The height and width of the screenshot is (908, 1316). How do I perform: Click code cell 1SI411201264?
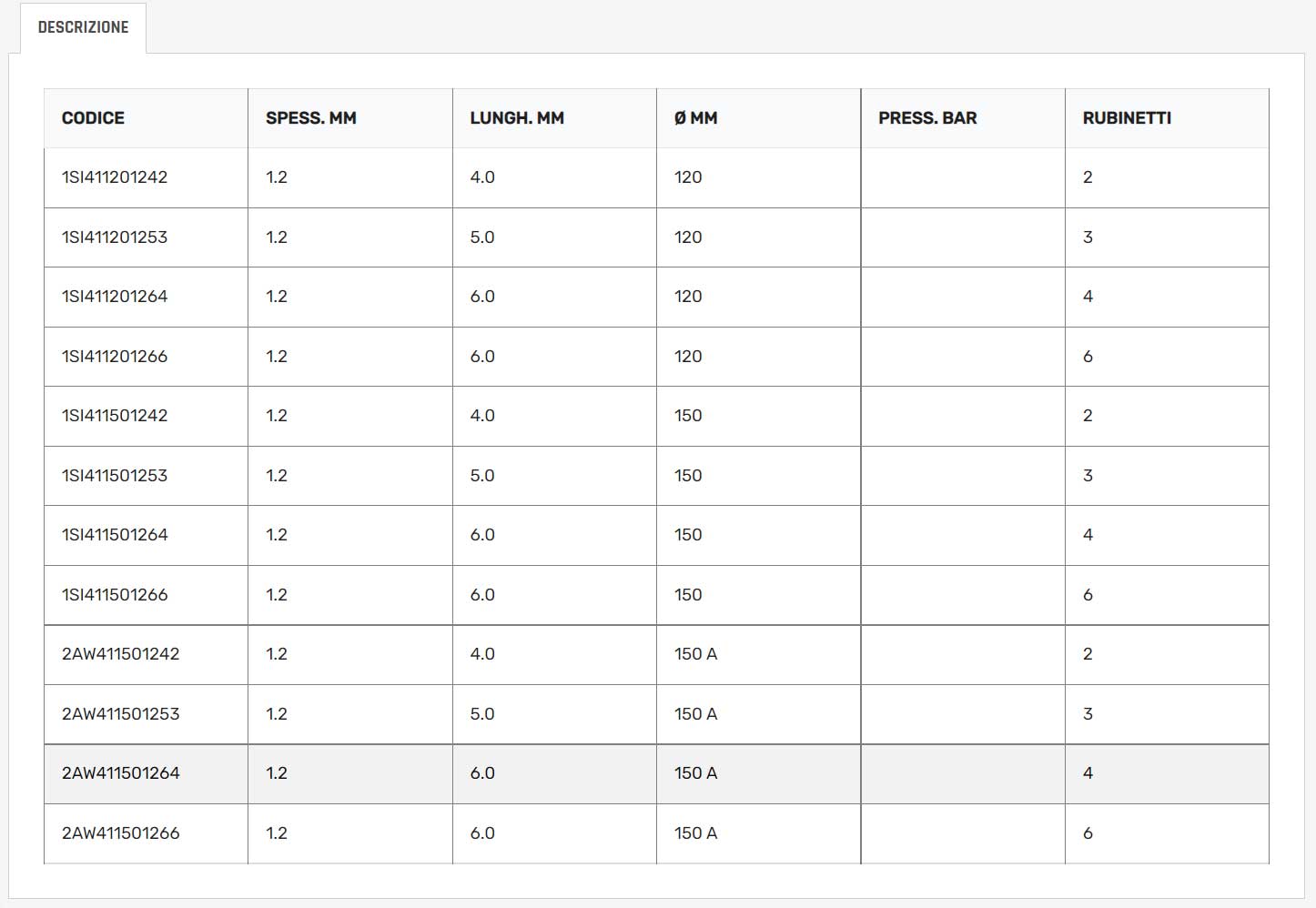[x=115, y=297]
